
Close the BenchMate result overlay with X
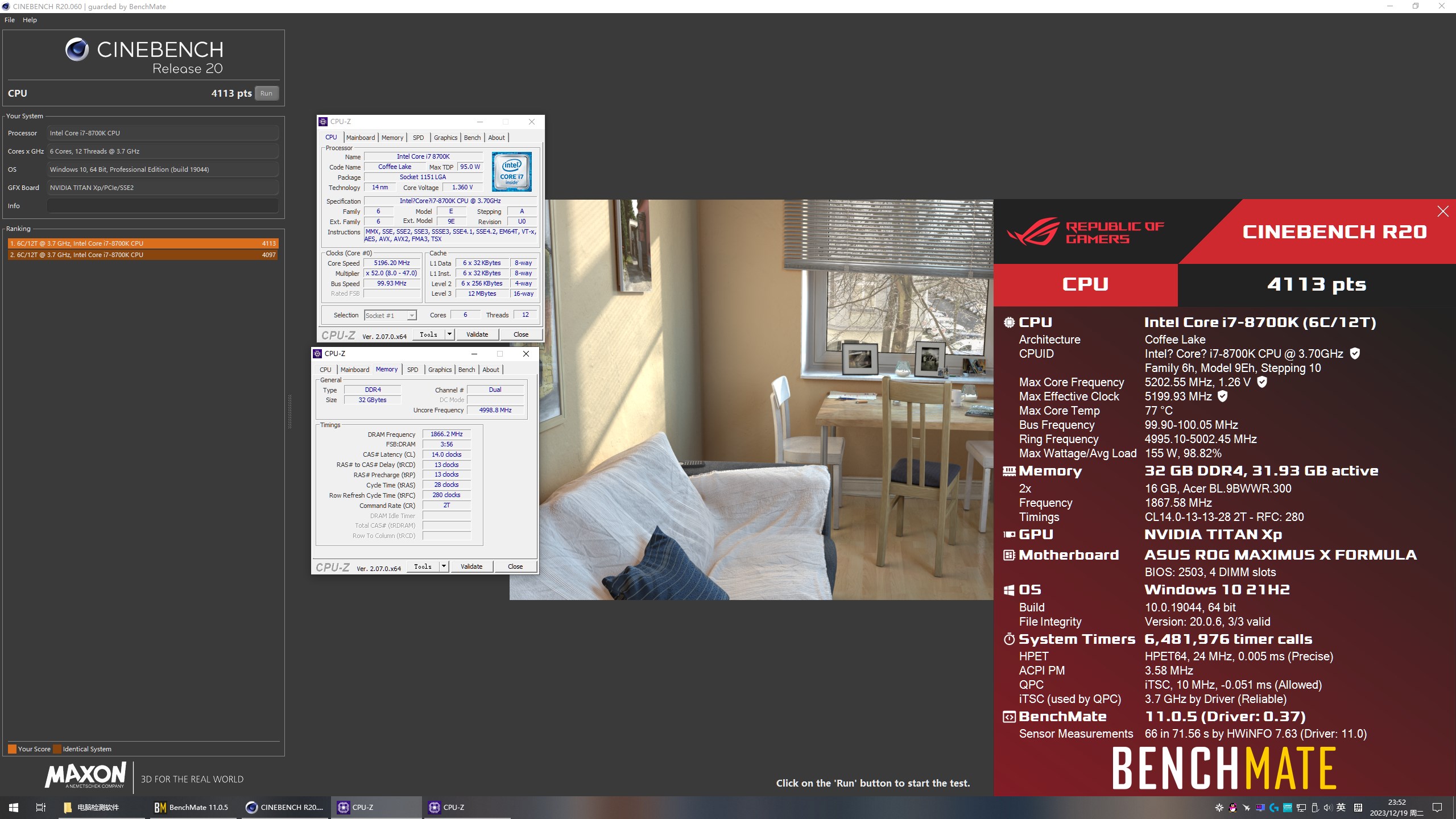click(x=1443, y=212)
